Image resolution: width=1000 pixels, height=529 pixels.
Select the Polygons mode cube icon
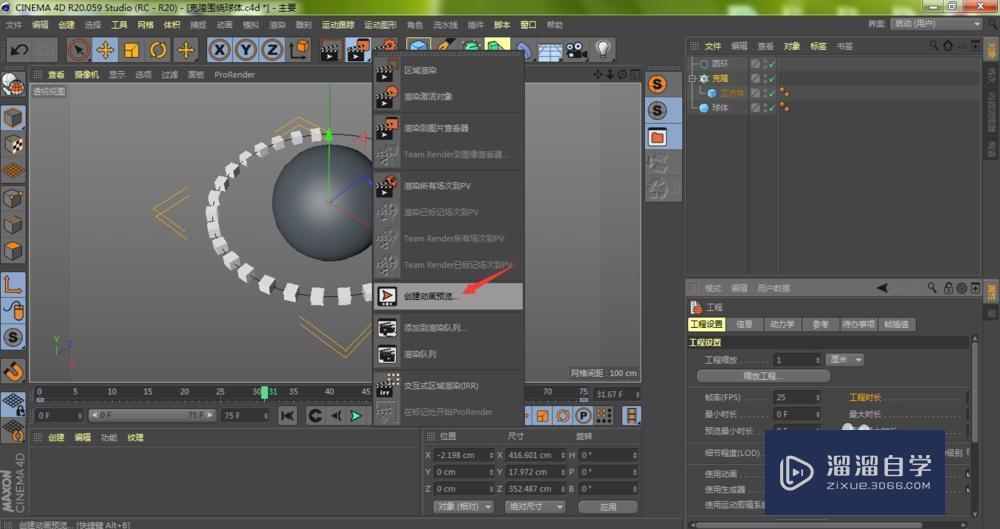[13, 251]
